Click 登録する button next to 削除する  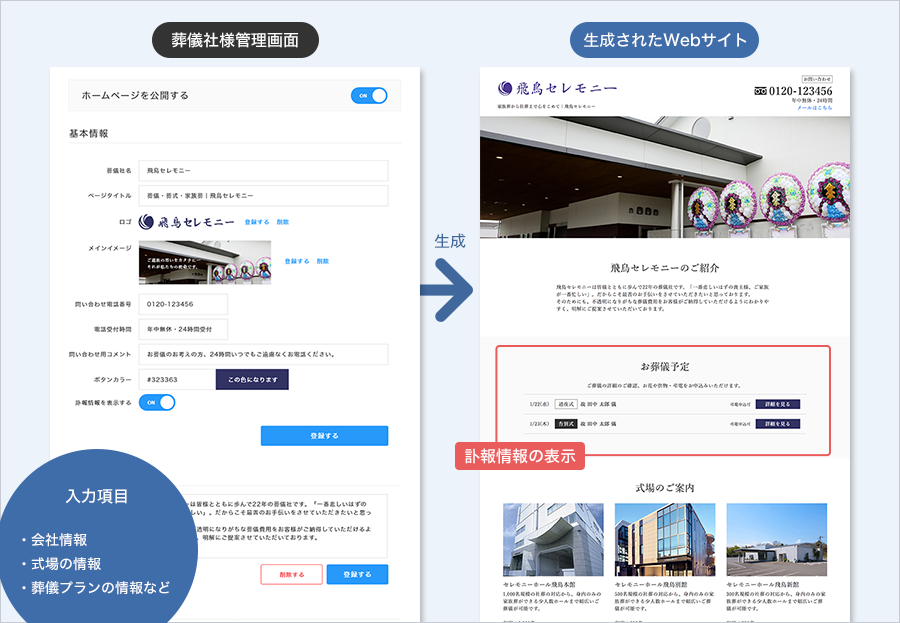pyautogui.click(x=357, y=574)
